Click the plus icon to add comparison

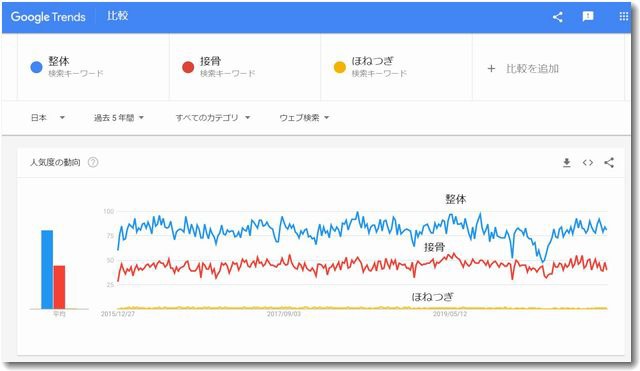[x=491, y=69]
